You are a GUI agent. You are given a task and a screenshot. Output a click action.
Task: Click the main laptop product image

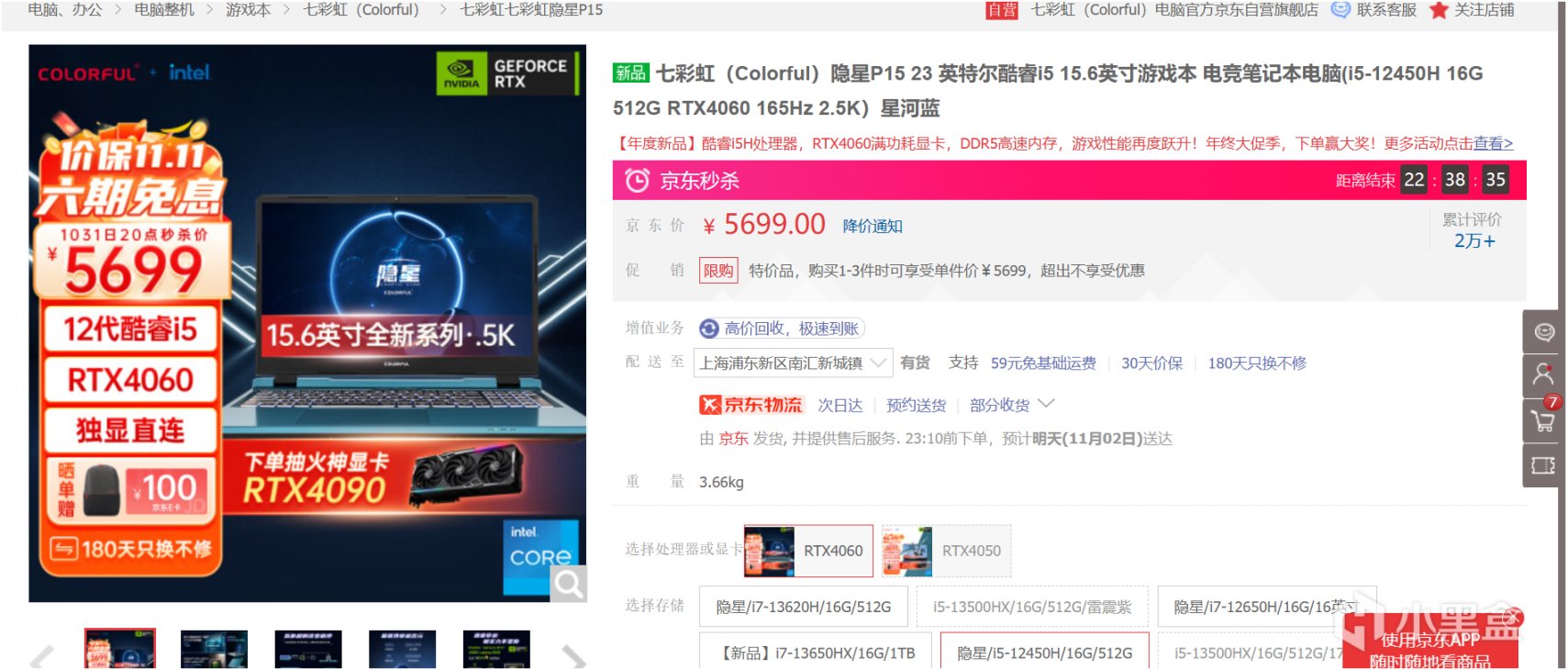[307, 323]
